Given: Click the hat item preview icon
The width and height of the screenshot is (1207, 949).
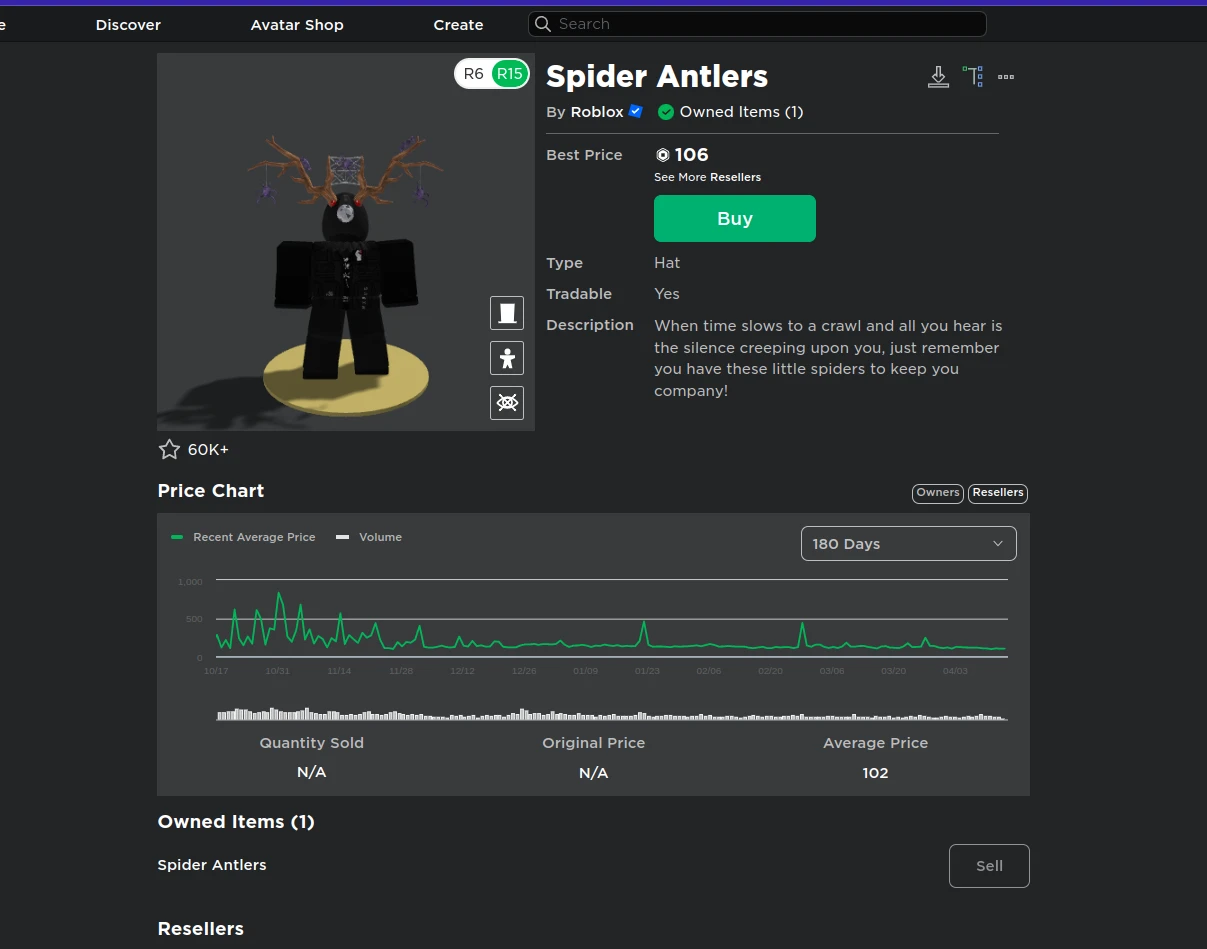Looking at the screenshot, I should coord(507,313).
